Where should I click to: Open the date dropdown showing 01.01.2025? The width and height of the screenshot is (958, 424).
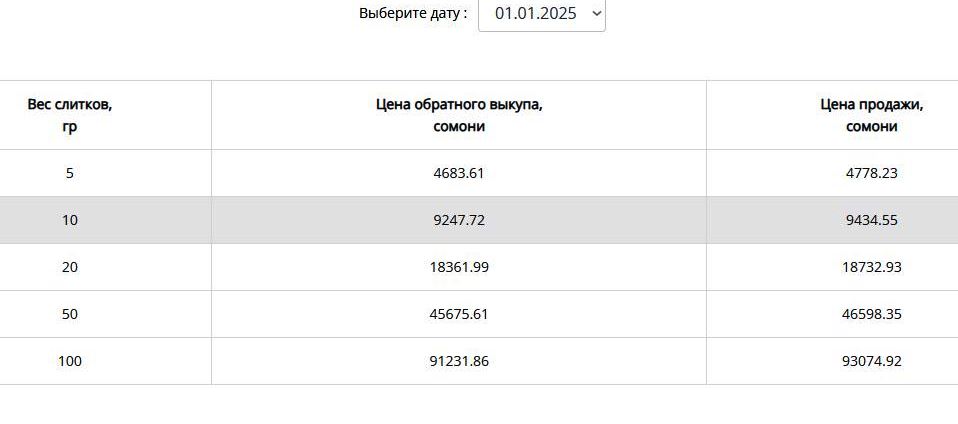tap(541, 15)
